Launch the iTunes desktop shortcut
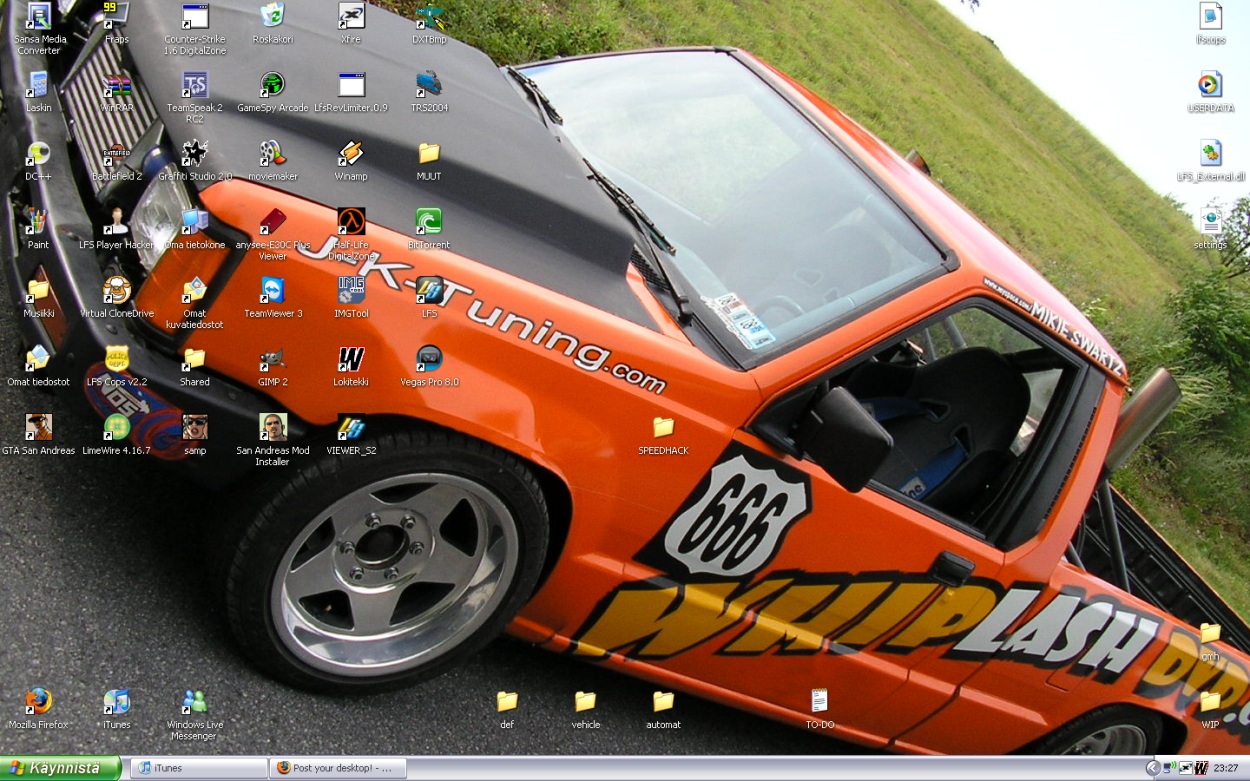1250x781 pixels. tap(117, 702)
